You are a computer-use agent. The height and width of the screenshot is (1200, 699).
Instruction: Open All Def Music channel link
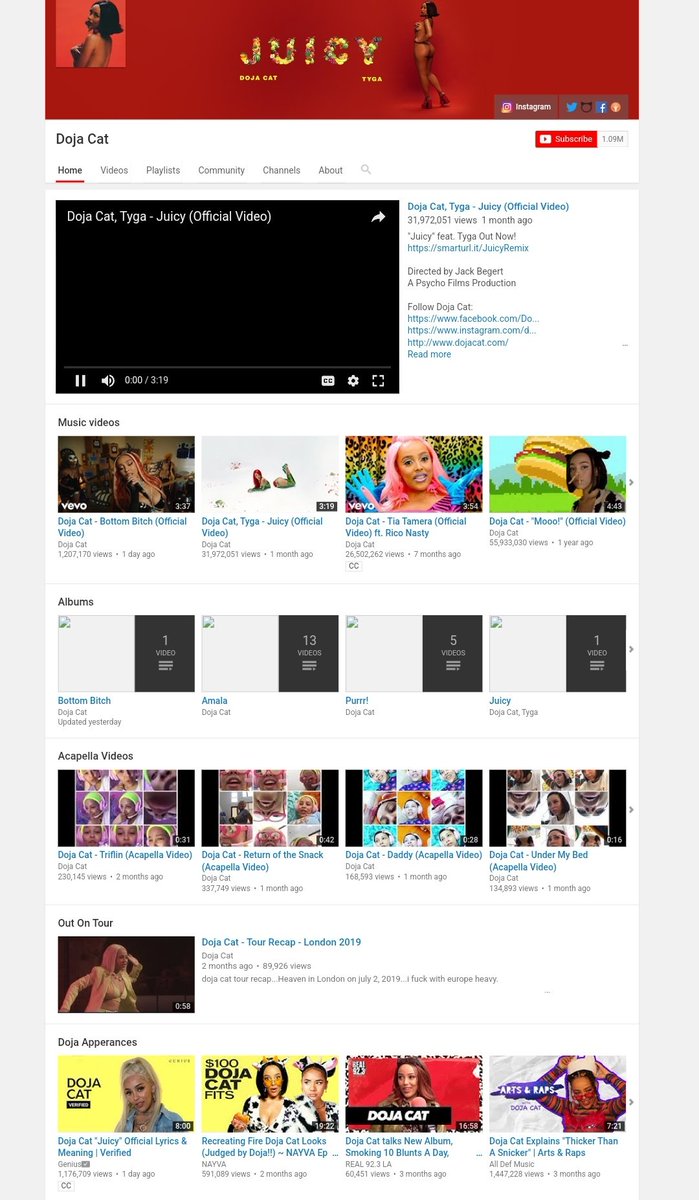pos(512,1164)
